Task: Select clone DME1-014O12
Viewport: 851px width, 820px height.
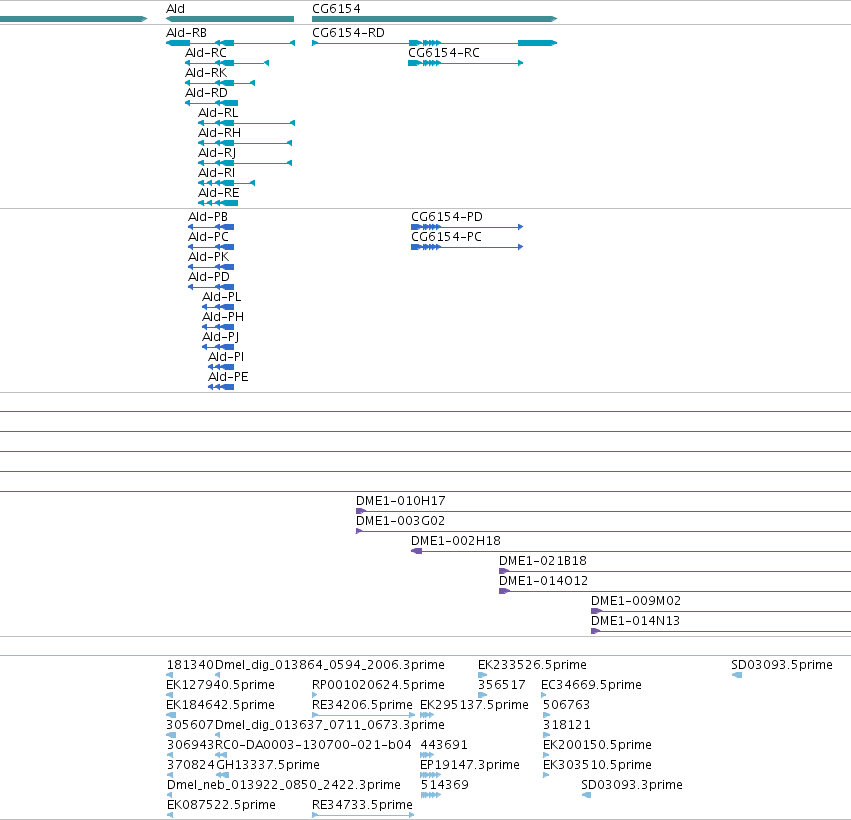Action: pyautogui.click(x=543, y=581)
